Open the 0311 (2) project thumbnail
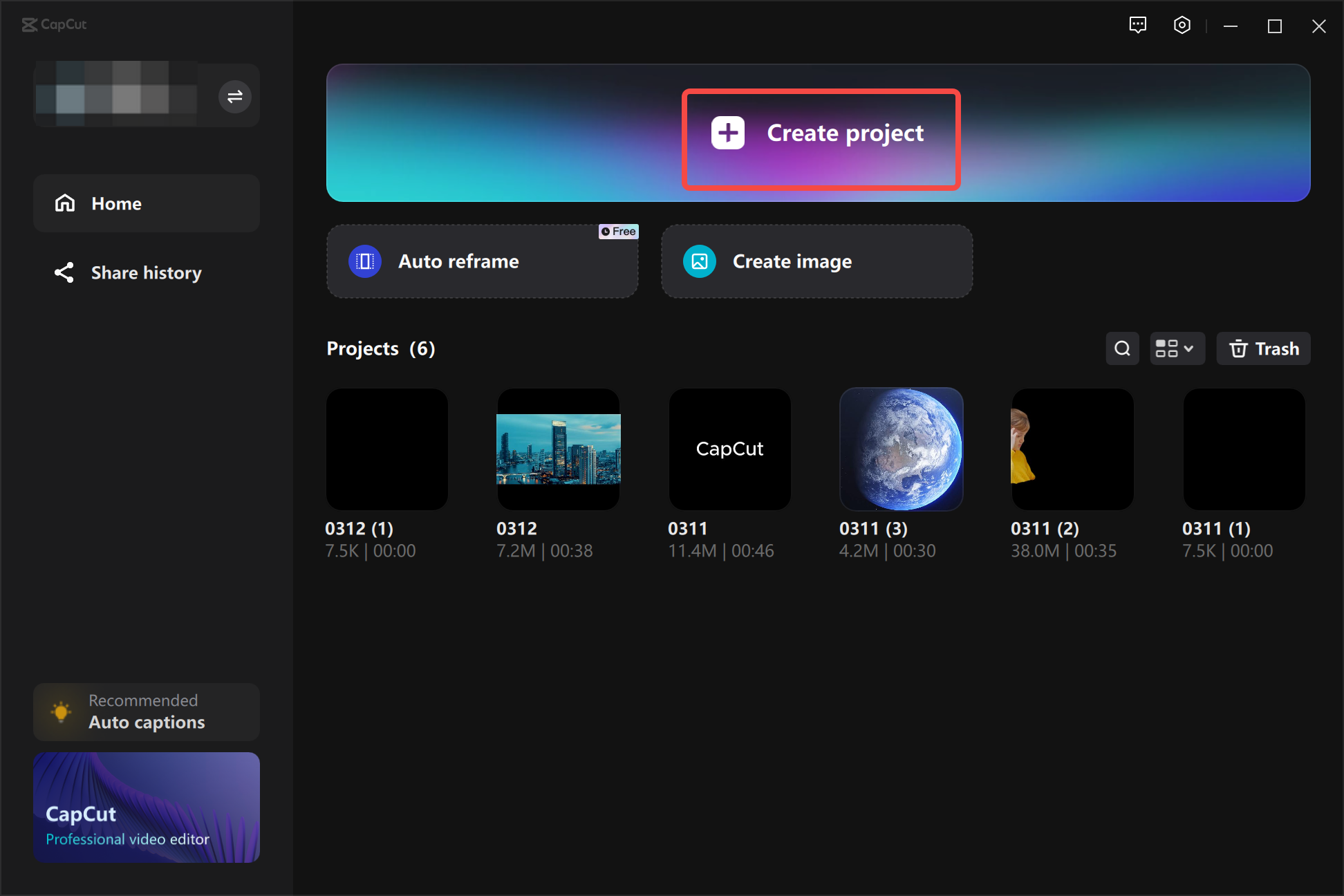This screenshot has width=1344, height=896. tap(1072, 449)
